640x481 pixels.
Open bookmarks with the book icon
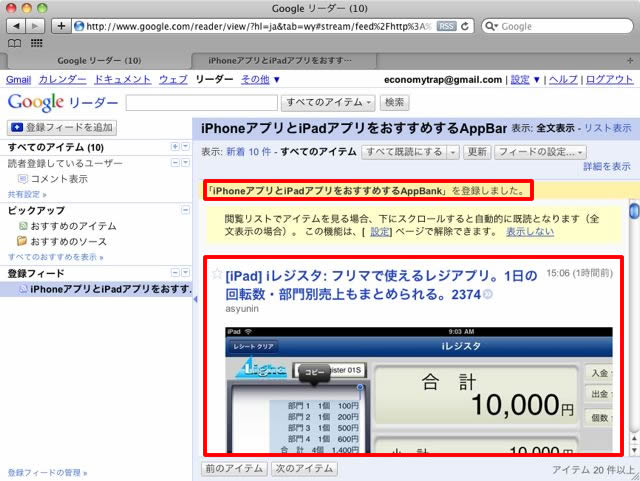tap(14, 43)
